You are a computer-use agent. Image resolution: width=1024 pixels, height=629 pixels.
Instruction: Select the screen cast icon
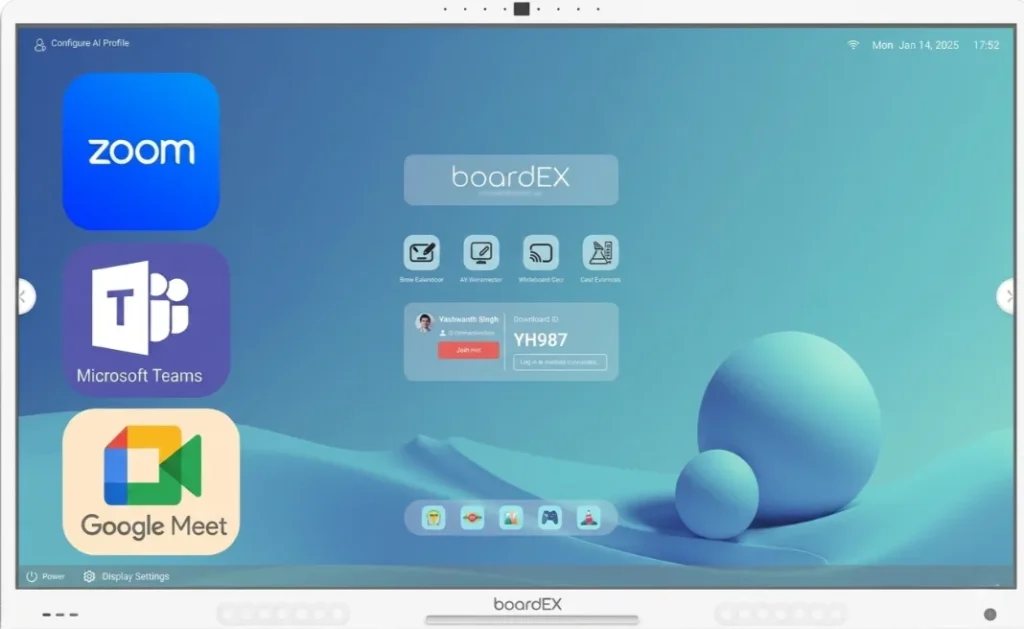point(541,252)
